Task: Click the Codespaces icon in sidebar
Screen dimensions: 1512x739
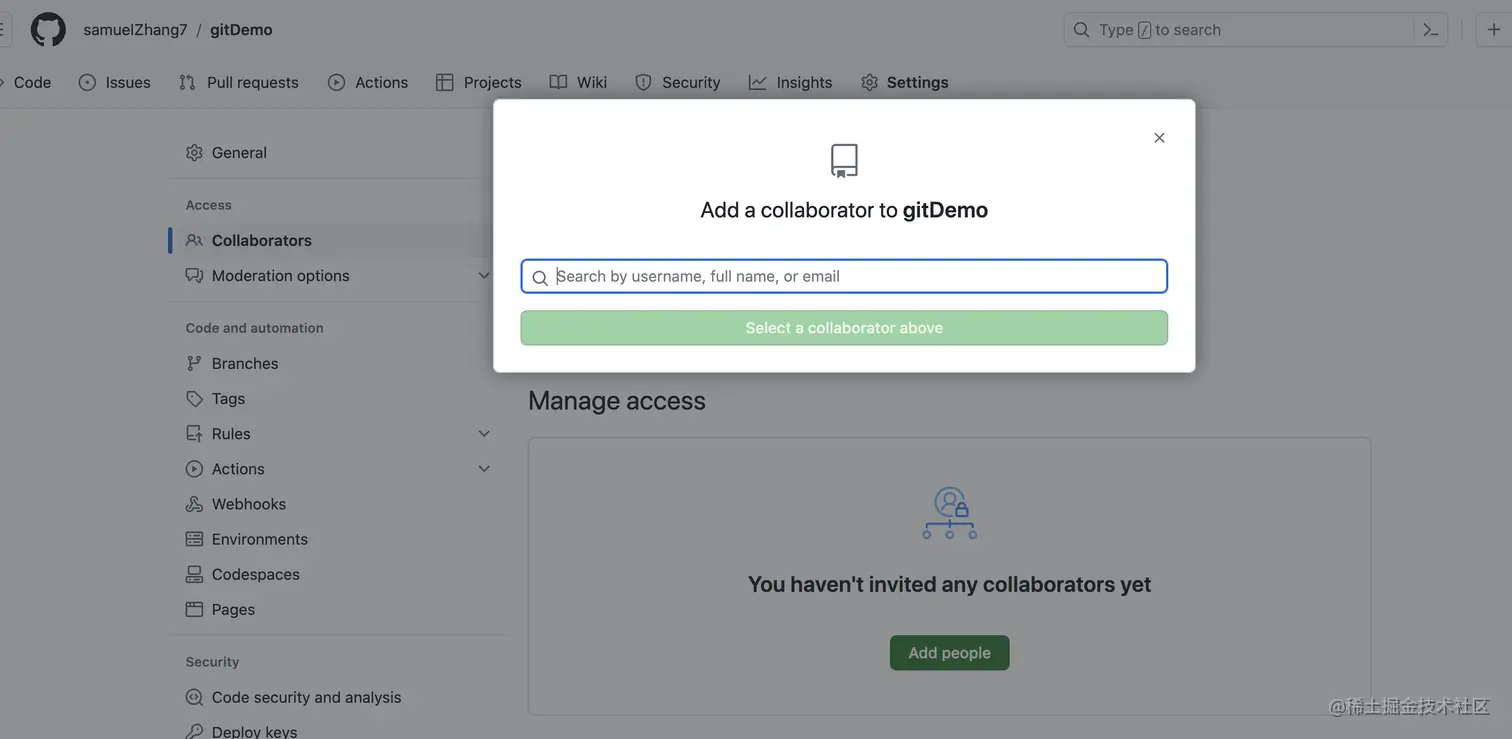Action: tap(194, 574)
